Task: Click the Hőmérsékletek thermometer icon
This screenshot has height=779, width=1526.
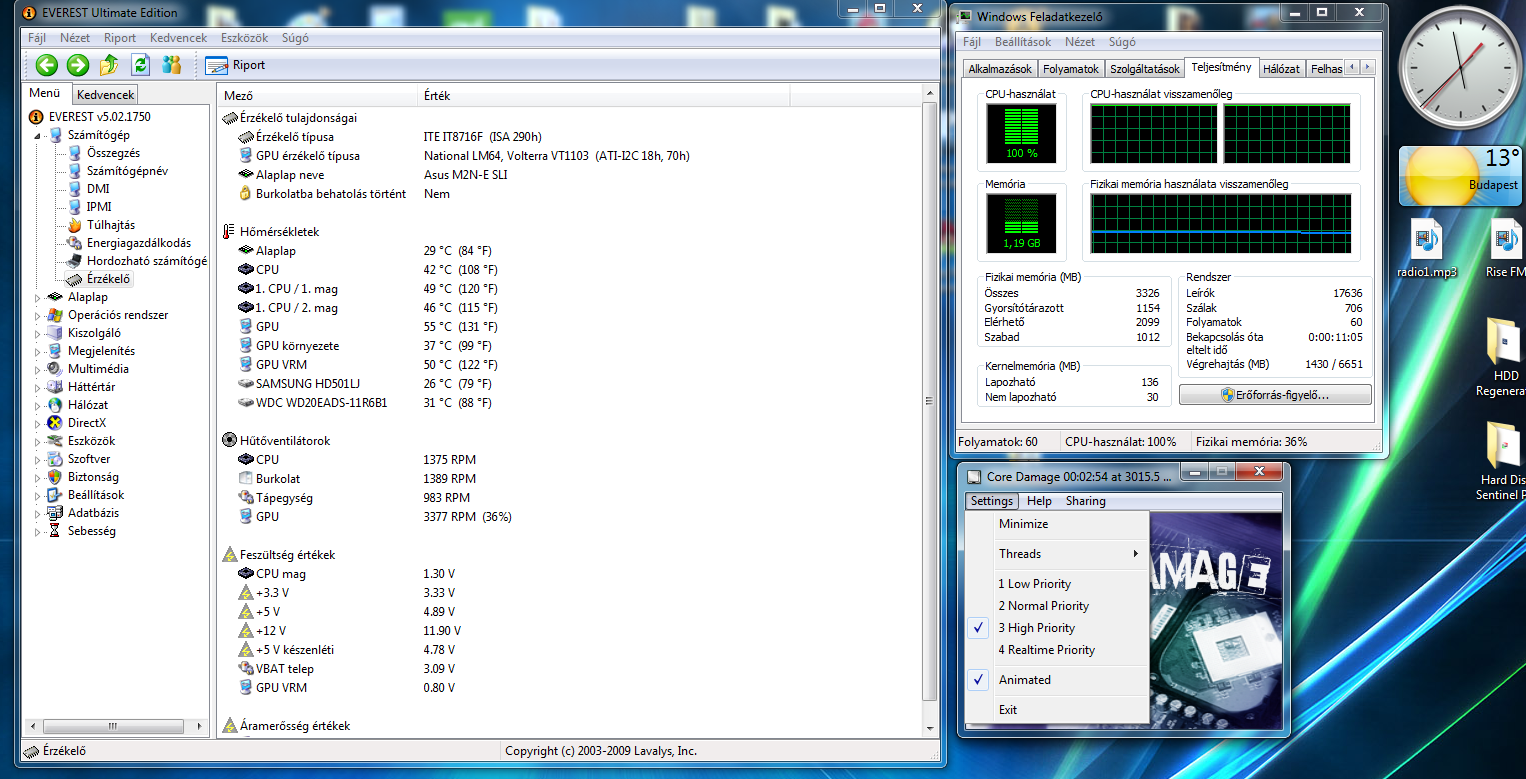Action: point(229,231)
